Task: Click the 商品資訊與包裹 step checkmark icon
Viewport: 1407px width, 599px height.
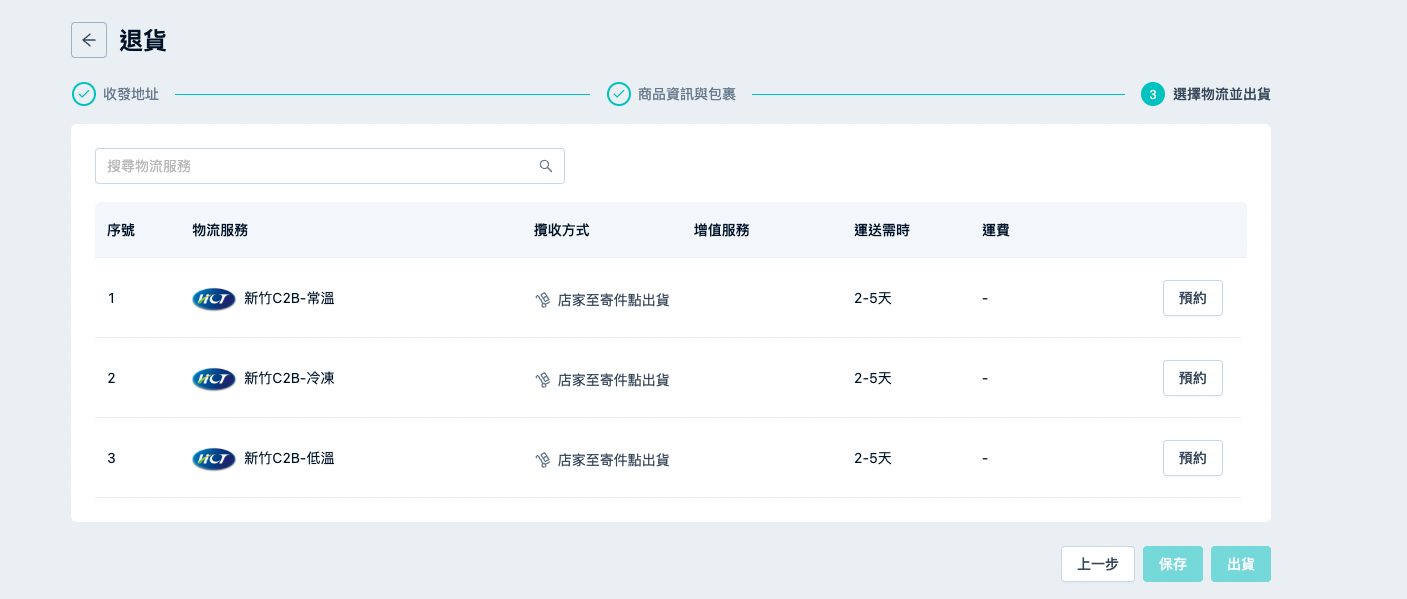Action: pyautogui.click(x=619, y=94)
